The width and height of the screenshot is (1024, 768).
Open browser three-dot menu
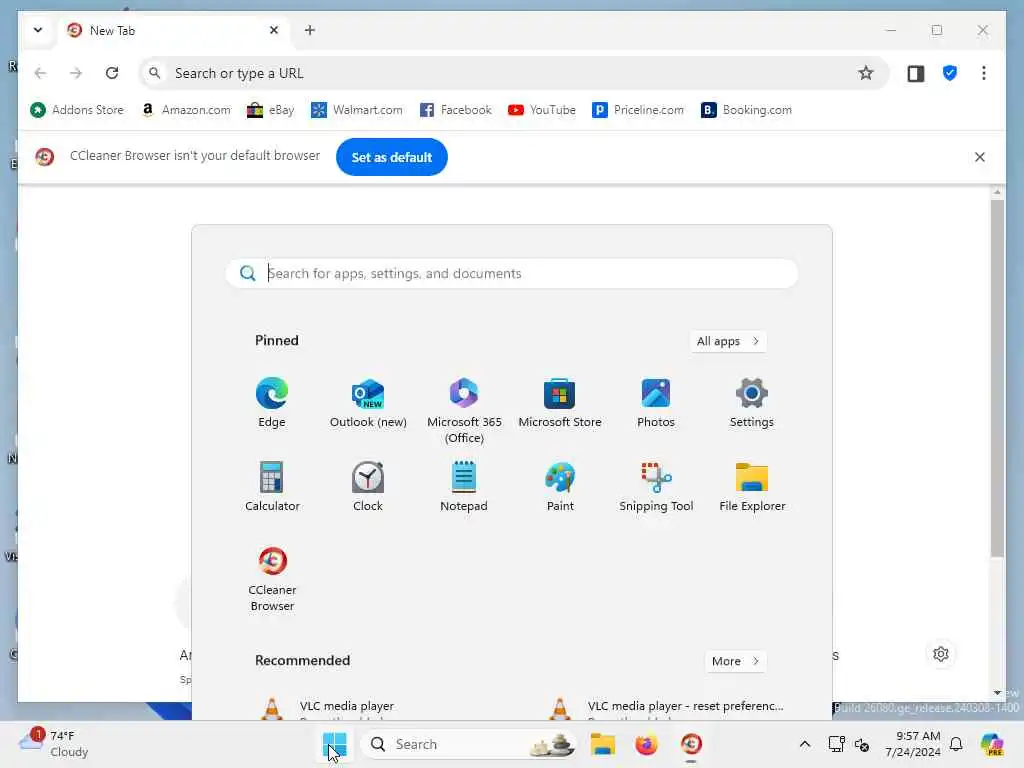click(984, 73)
